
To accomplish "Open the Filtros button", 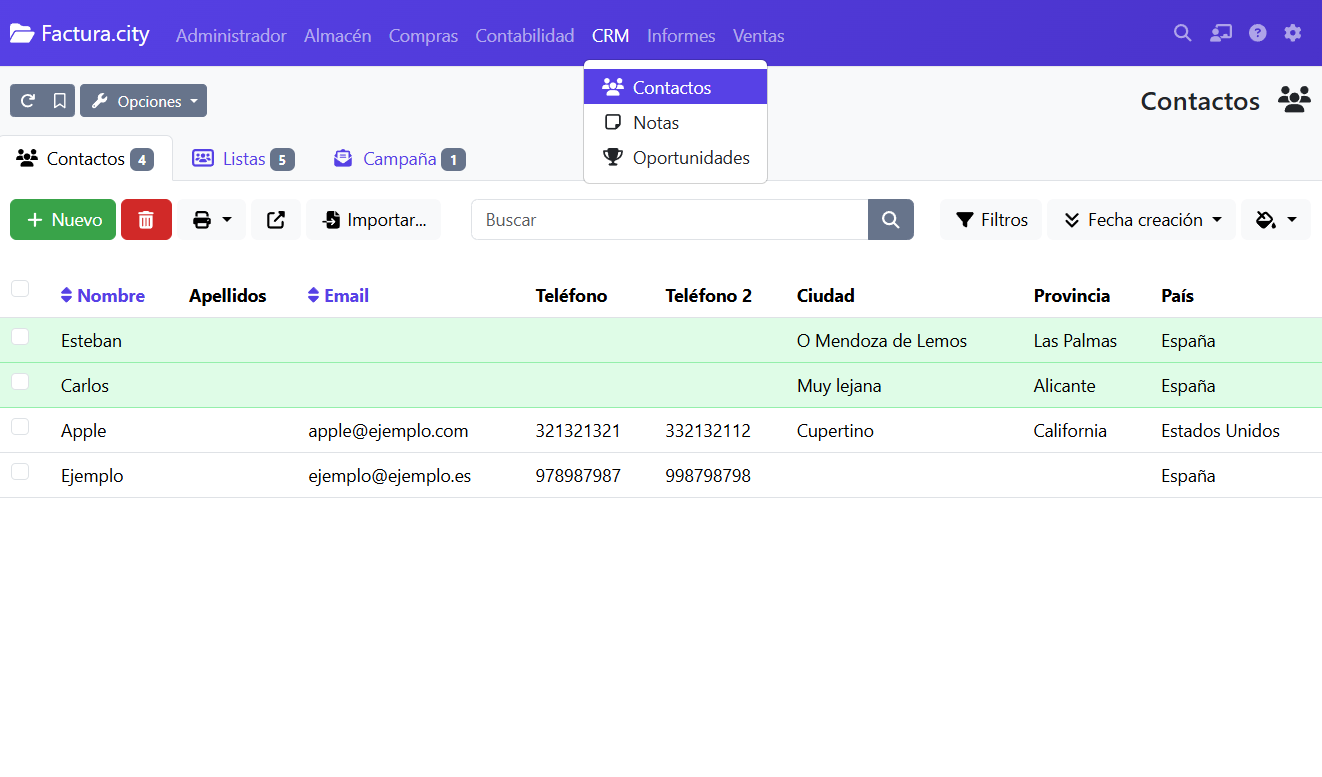I will (x=991, y=220).
